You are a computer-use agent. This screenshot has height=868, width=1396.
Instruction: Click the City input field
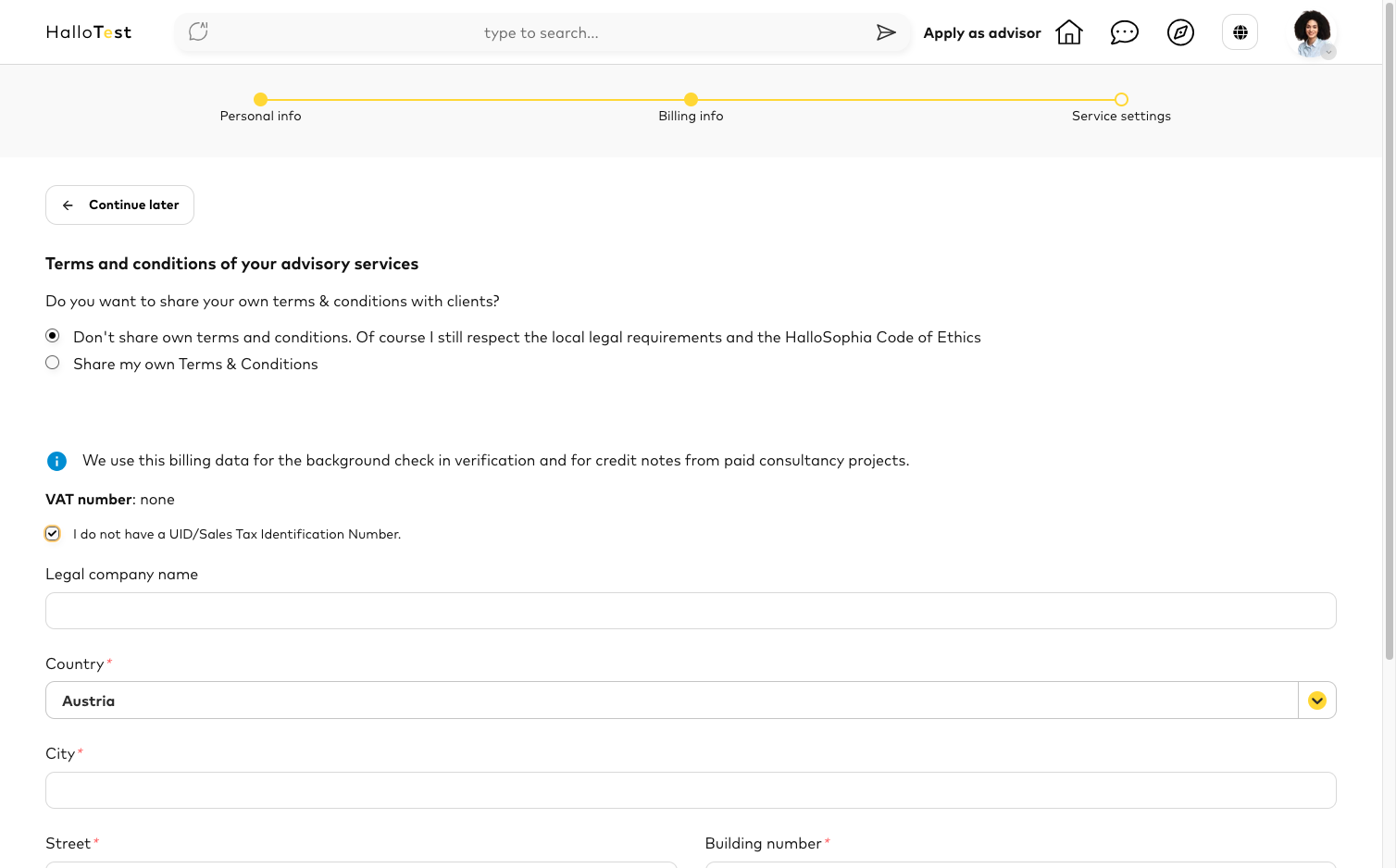tap(691, 790)
